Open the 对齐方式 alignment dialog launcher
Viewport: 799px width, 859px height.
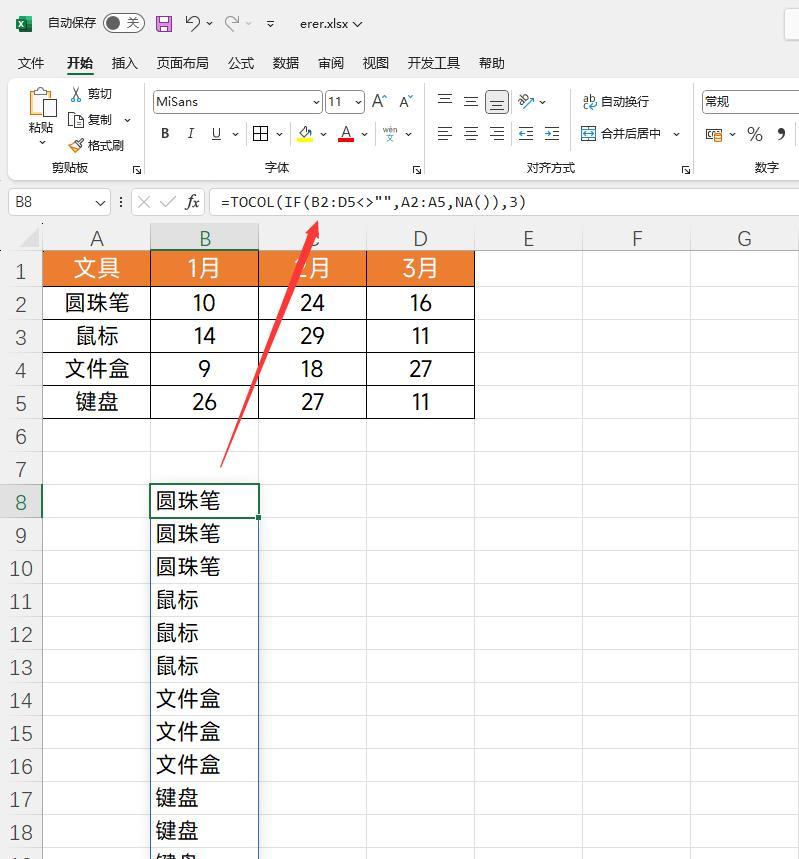pos(686,170)
